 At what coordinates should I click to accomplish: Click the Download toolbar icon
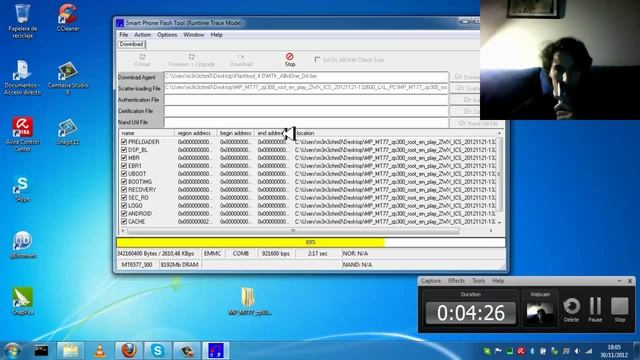point(240,60)
